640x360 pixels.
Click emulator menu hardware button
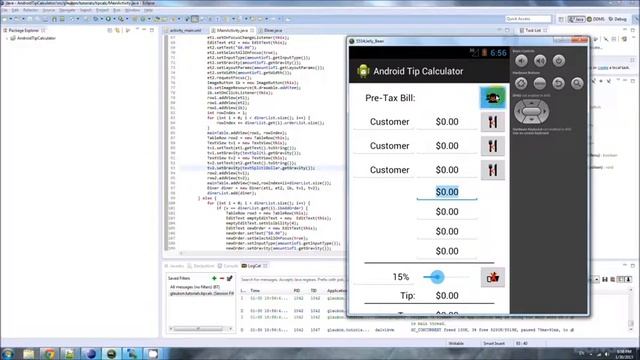pyautogui.click(x=540, y=83)
